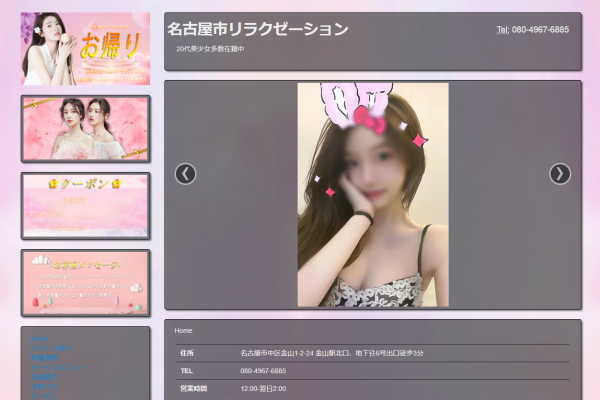The height and width of the screenshot is (400, 600).
Task: Go to the previous slide with left arrow
Action: [185, 174]
